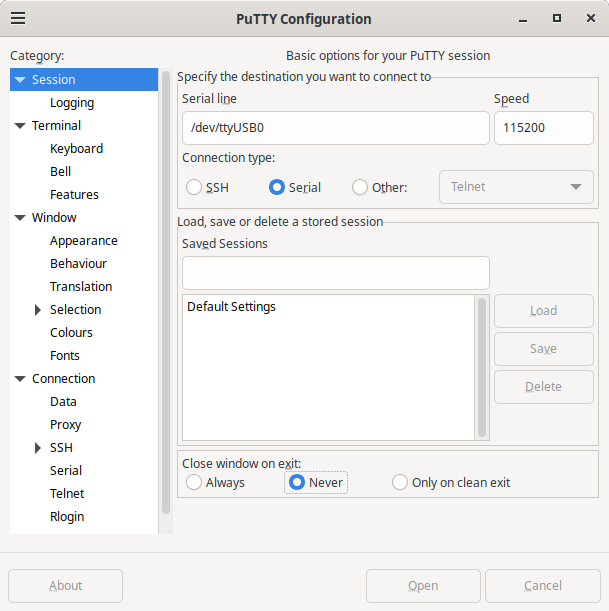Choose the Other connection type radio

[x=360, y=187]
